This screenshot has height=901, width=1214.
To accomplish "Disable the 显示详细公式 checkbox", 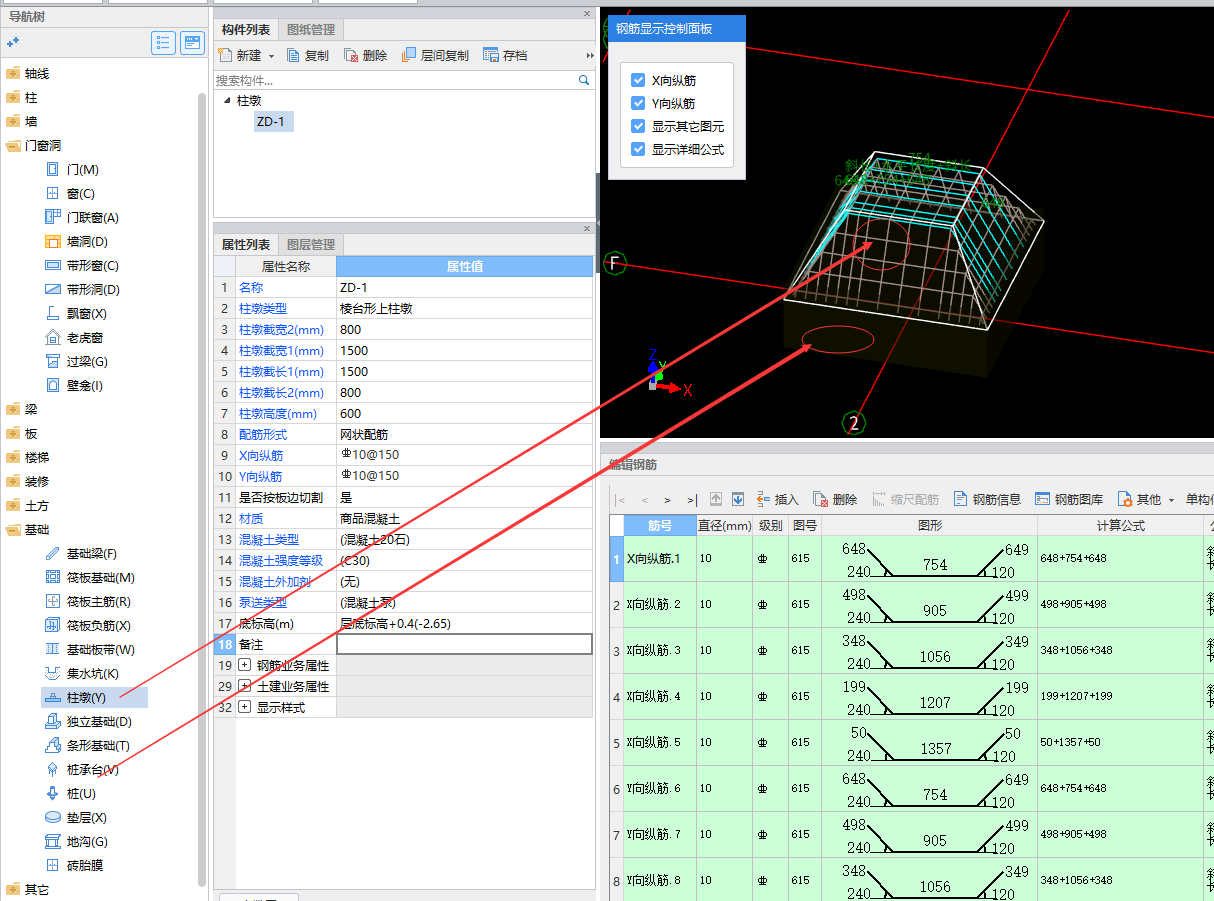I will [638, 150].
